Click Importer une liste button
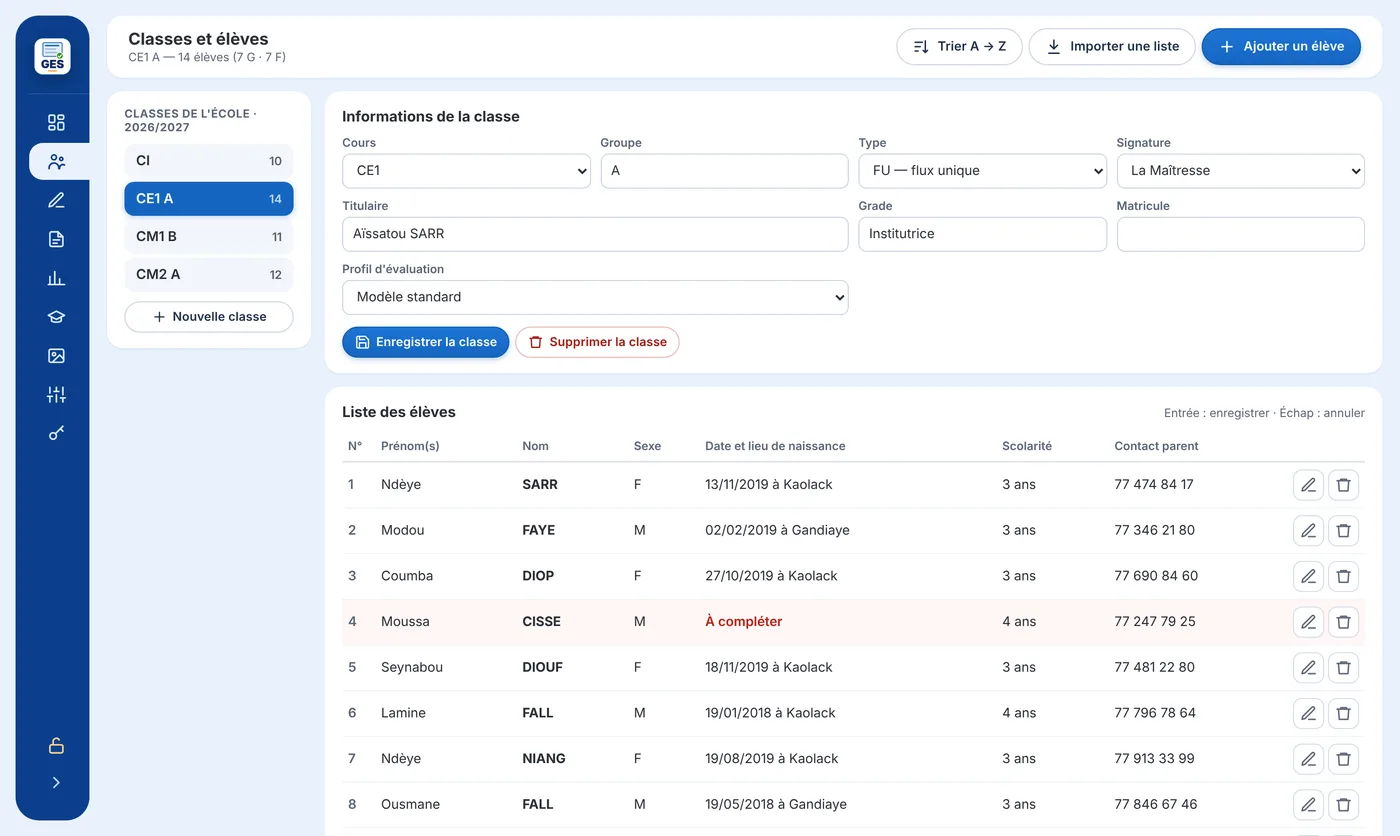The width and height of the screenshot is (1400, 836). [1112, 47]
